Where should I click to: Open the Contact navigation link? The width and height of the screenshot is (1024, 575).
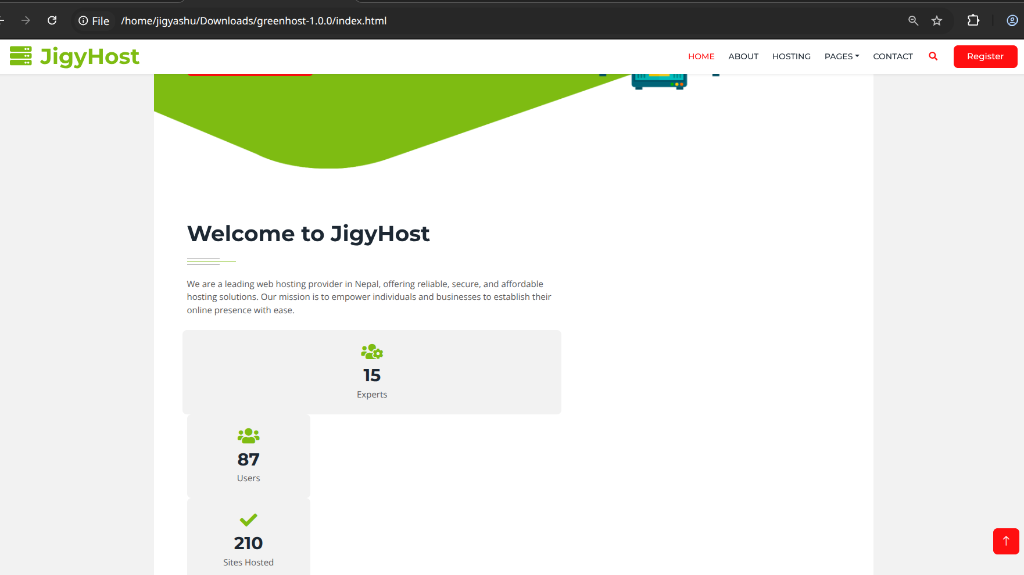coord(892,56)
